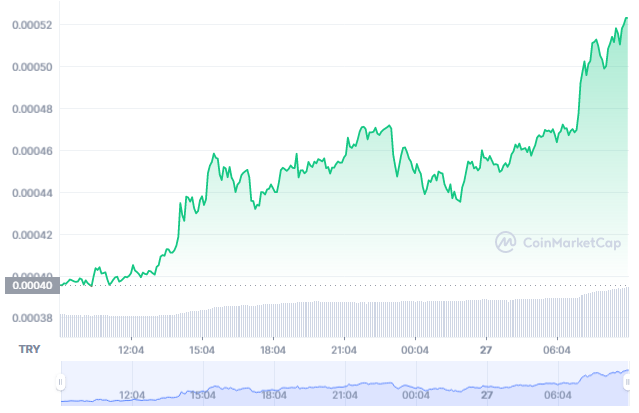This screenshot has width=639, height=413.
Task: Click the 0.00052 price axis label
Action: [30, 25]
